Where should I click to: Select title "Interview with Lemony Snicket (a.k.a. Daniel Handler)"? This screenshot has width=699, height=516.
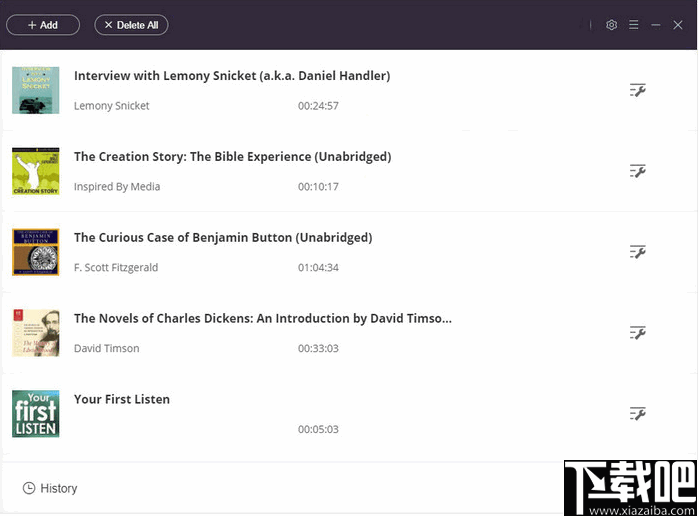[232, 76]
